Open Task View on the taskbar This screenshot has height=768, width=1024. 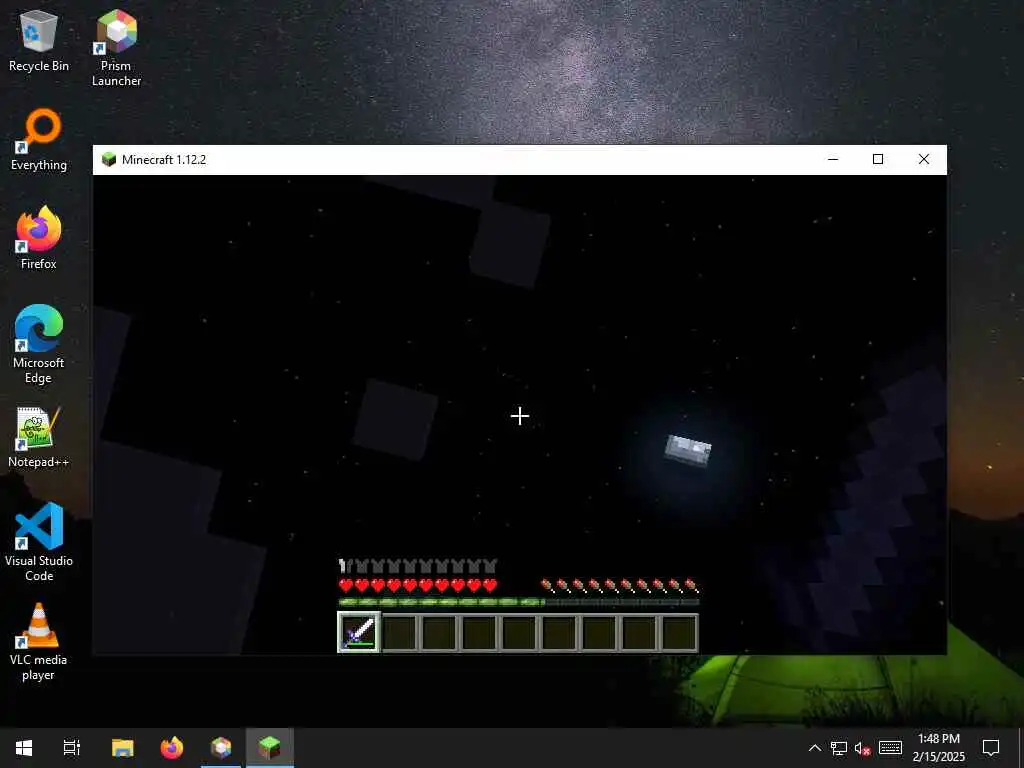pos(72,748)
